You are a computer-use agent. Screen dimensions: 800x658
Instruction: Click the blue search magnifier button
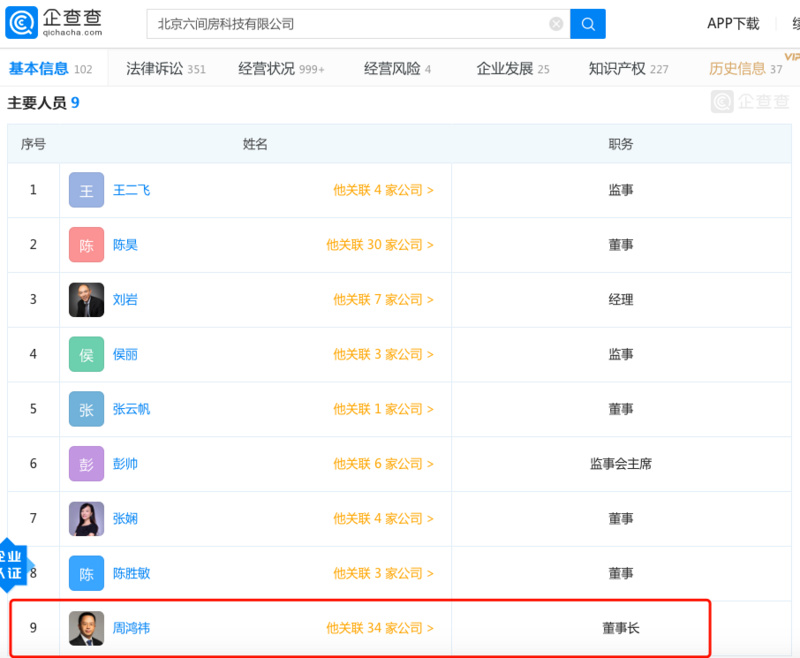click(x=588, y=24)
